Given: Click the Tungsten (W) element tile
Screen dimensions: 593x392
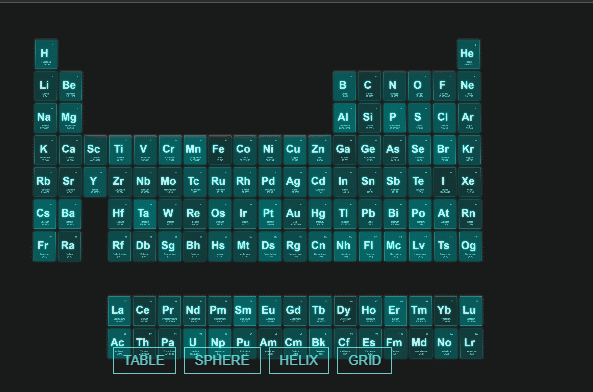Looking at the screenshot, I should coord(169,214).
